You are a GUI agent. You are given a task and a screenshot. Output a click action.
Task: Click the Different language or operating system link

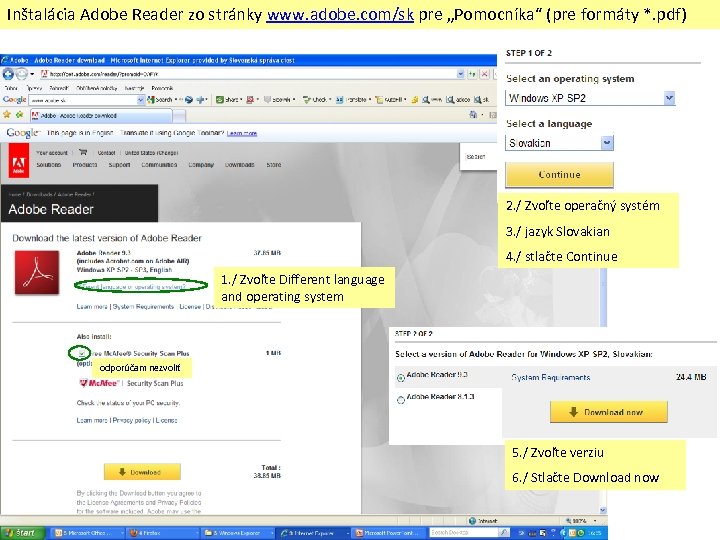point(134,287)
